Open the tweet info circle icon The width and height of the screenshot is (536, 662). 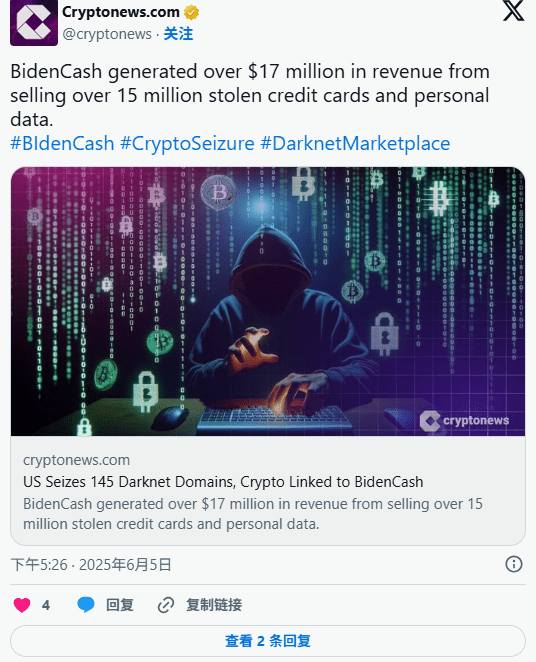tap(514, 564)
